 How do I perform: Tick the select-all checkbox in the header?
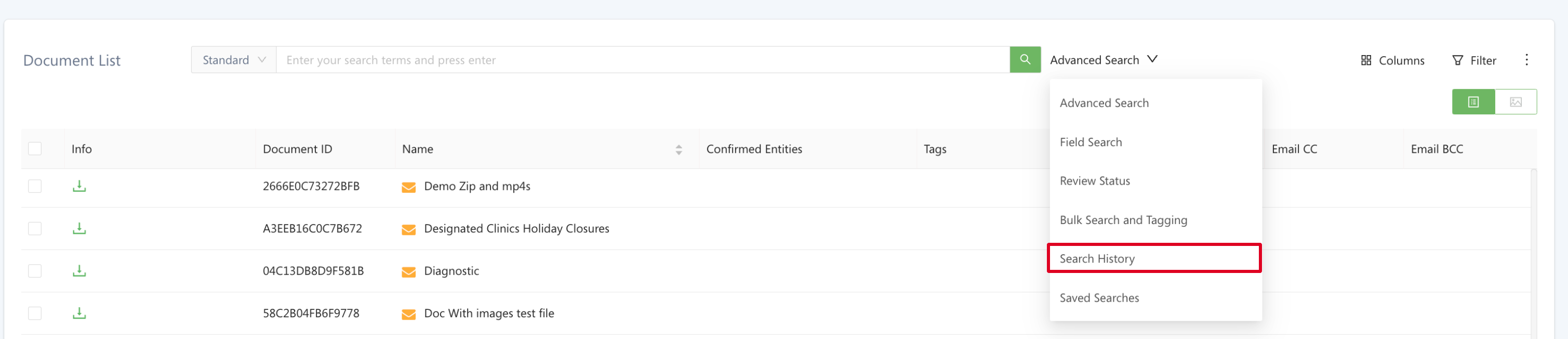pos(35,149)
